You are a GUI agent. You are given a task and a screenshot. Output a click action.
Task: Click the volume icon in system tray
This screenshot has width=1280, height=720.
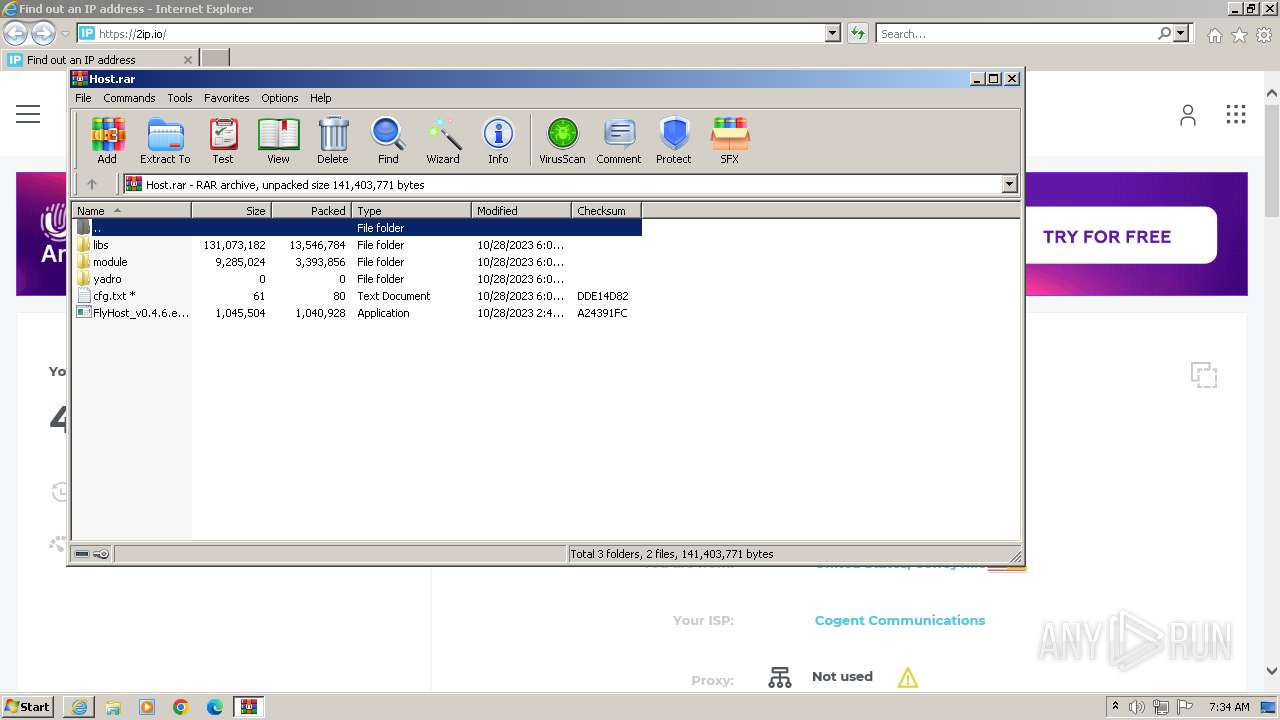pyautogui.click(x=1137, y=707)
